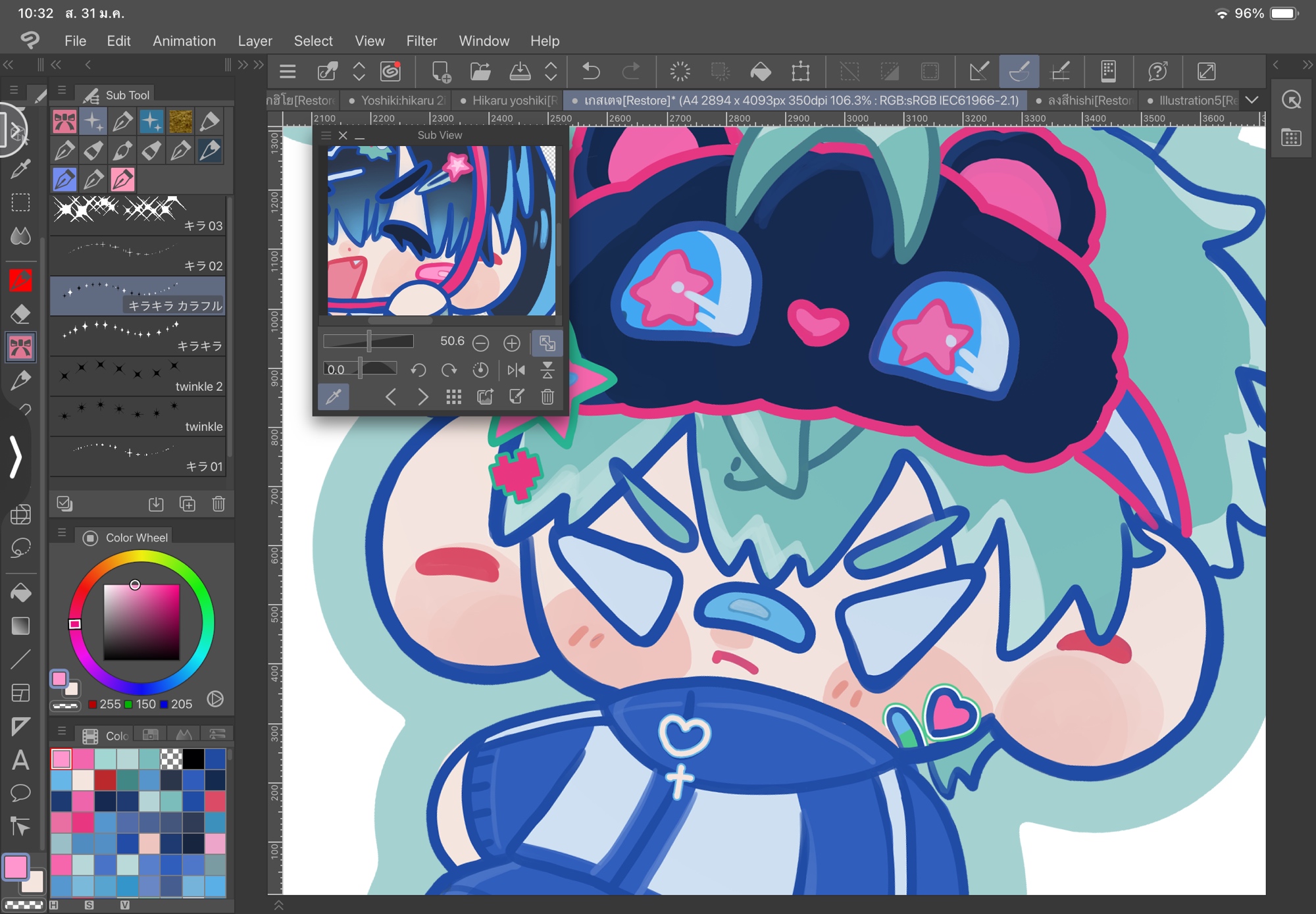Open the Save icon in command bar
Viewport: 1316px width, 914px height.
[520, 71]
